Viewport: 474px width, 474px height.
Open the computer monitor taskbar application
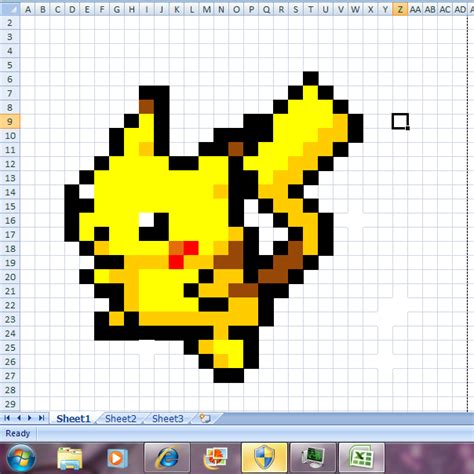point(313,459)
